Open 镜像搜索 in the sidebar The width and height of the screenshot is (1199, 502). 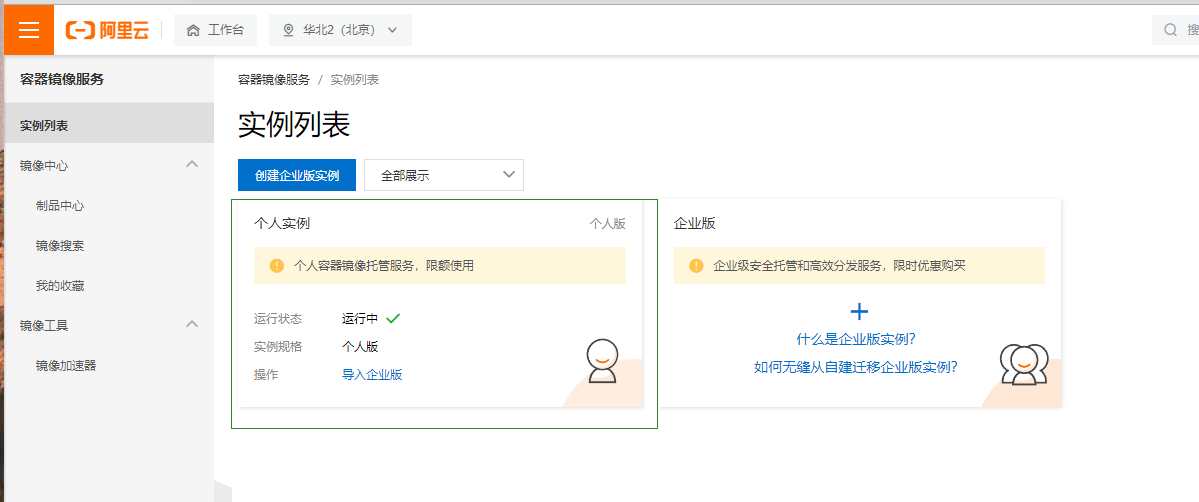(60, 245)
